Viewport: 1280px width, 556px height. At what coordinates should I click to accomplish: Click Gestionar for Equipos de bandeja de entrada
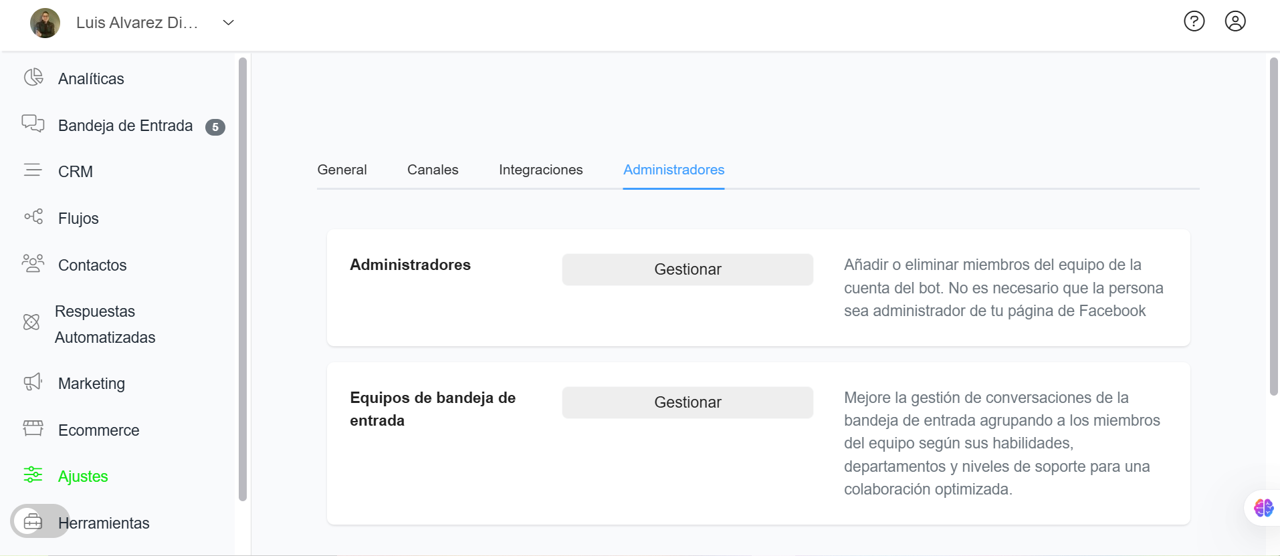687,402
